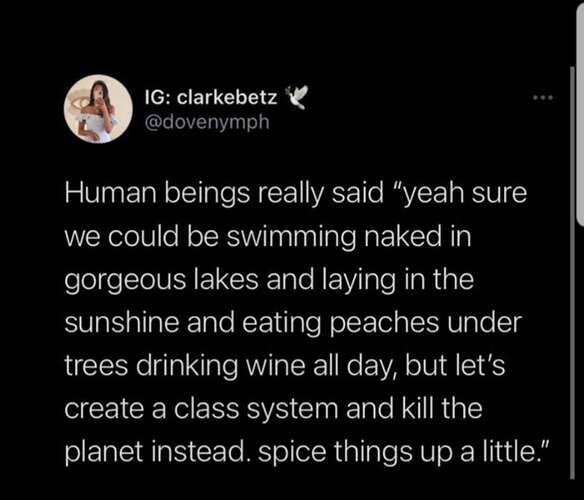Click the word "wine" in the tweet
This screenshot has height=500, width=584.
pyautogui.click(x=274, y=365)
